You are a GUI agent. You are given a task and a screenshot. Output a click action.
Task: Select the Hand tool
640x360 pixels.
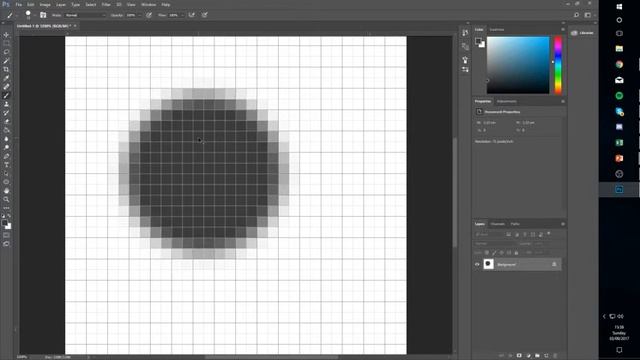click(6, 191)
